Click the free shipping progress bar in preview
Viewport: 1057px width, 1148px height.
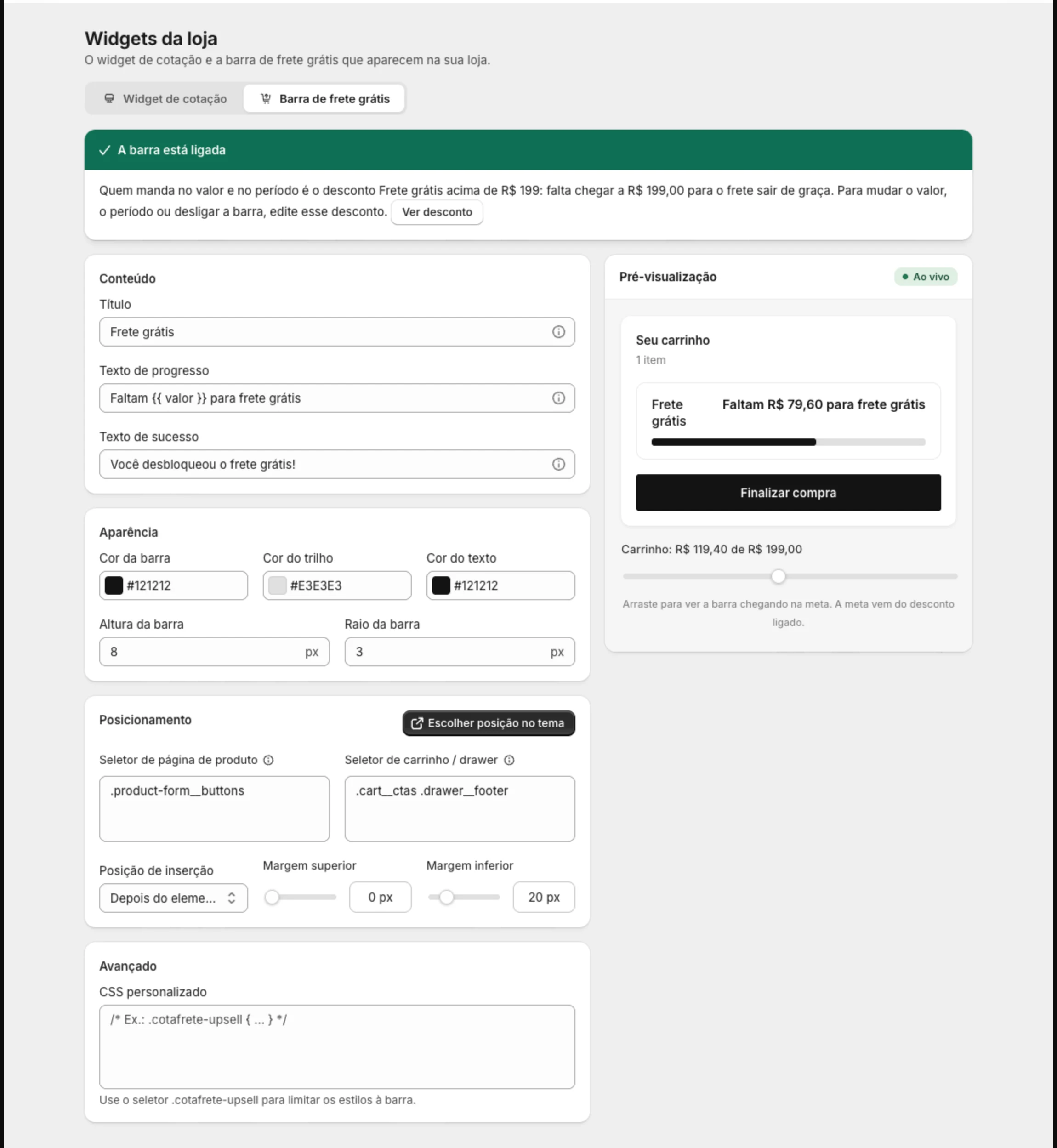tap(788, 442)
